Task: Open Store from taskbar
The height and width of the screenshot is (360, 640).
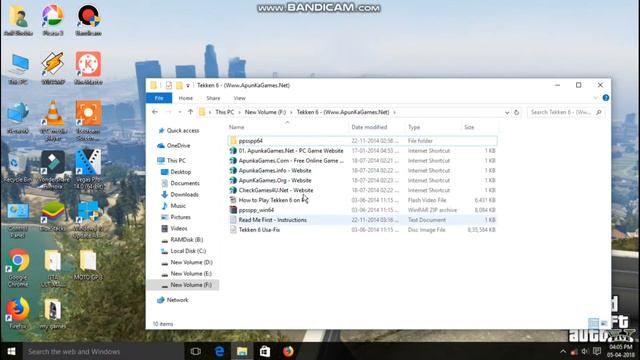Action: pyautogui.click(x=265, y=351)
